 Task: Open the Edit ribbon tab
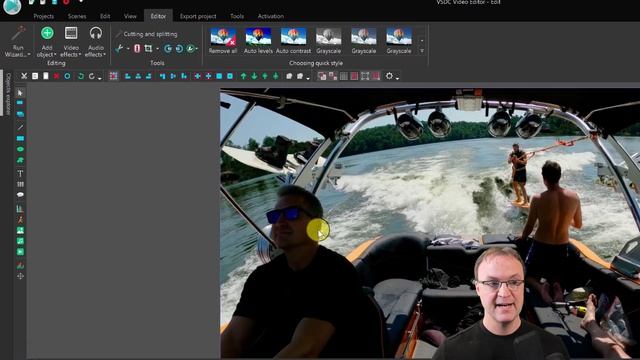tap(105, 16)
